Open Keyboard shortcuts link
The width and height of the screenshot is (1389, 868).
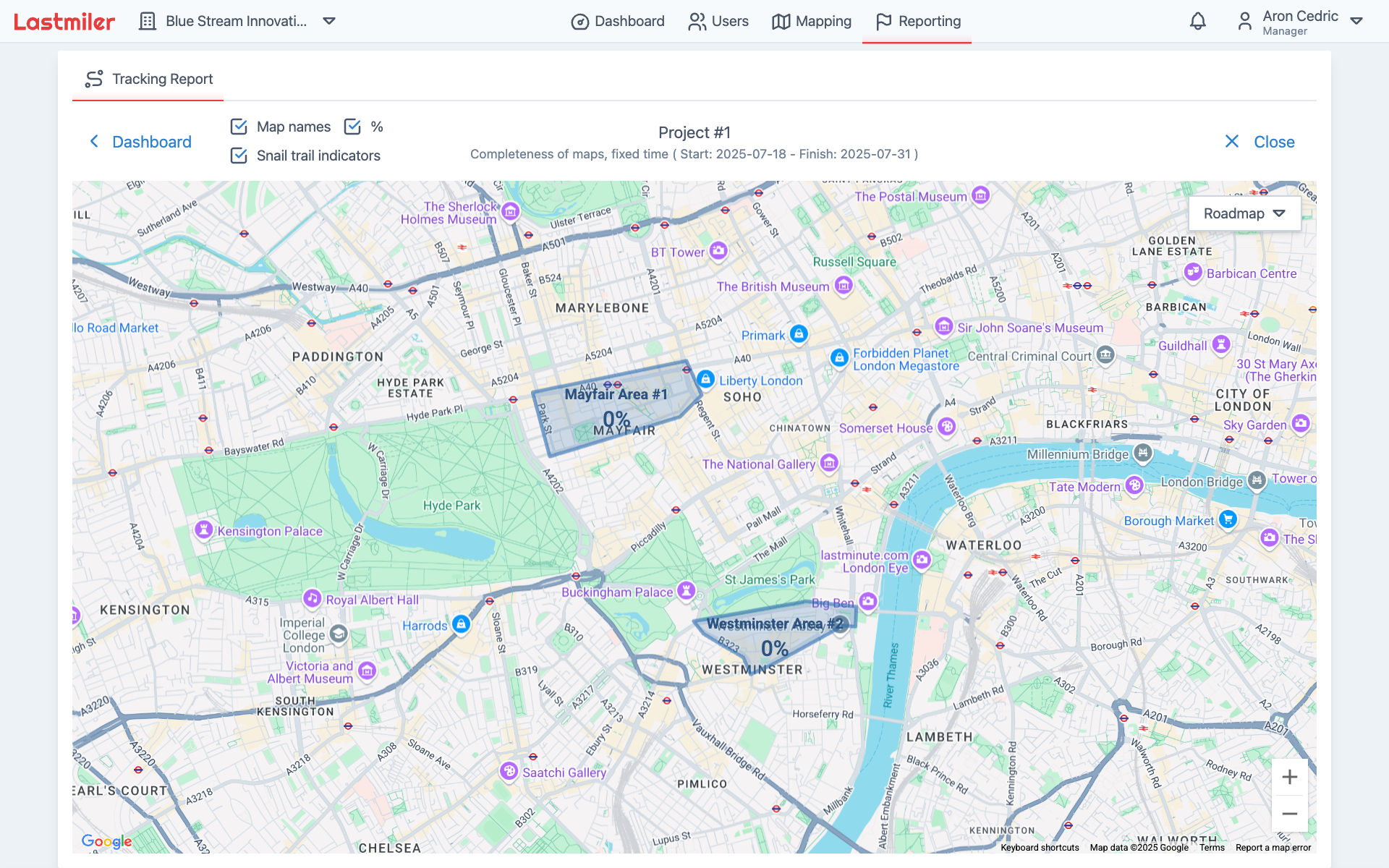coord(1040,848)
